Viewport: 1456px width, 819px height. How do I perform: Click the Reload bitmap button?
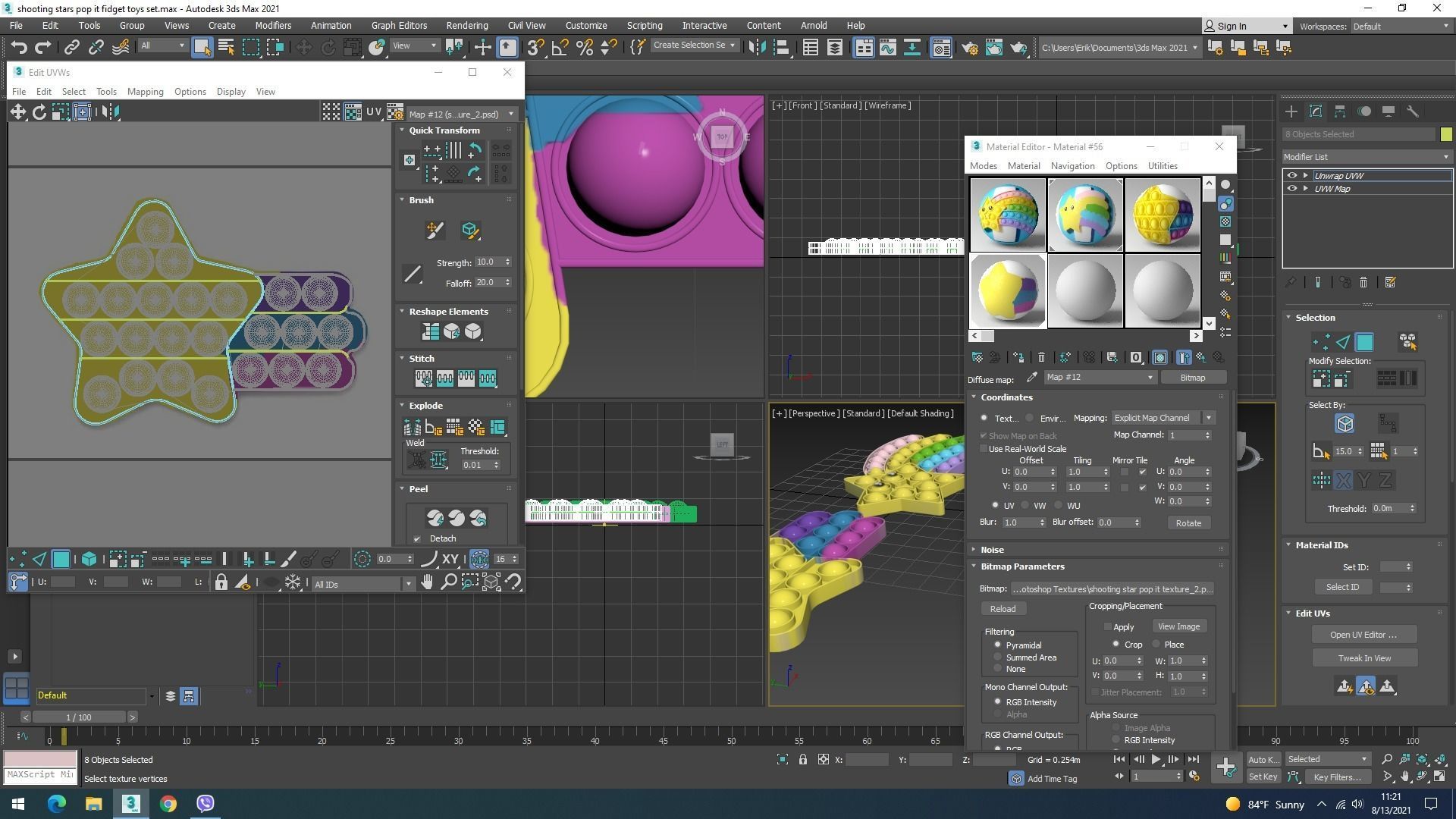[1002, 609]
